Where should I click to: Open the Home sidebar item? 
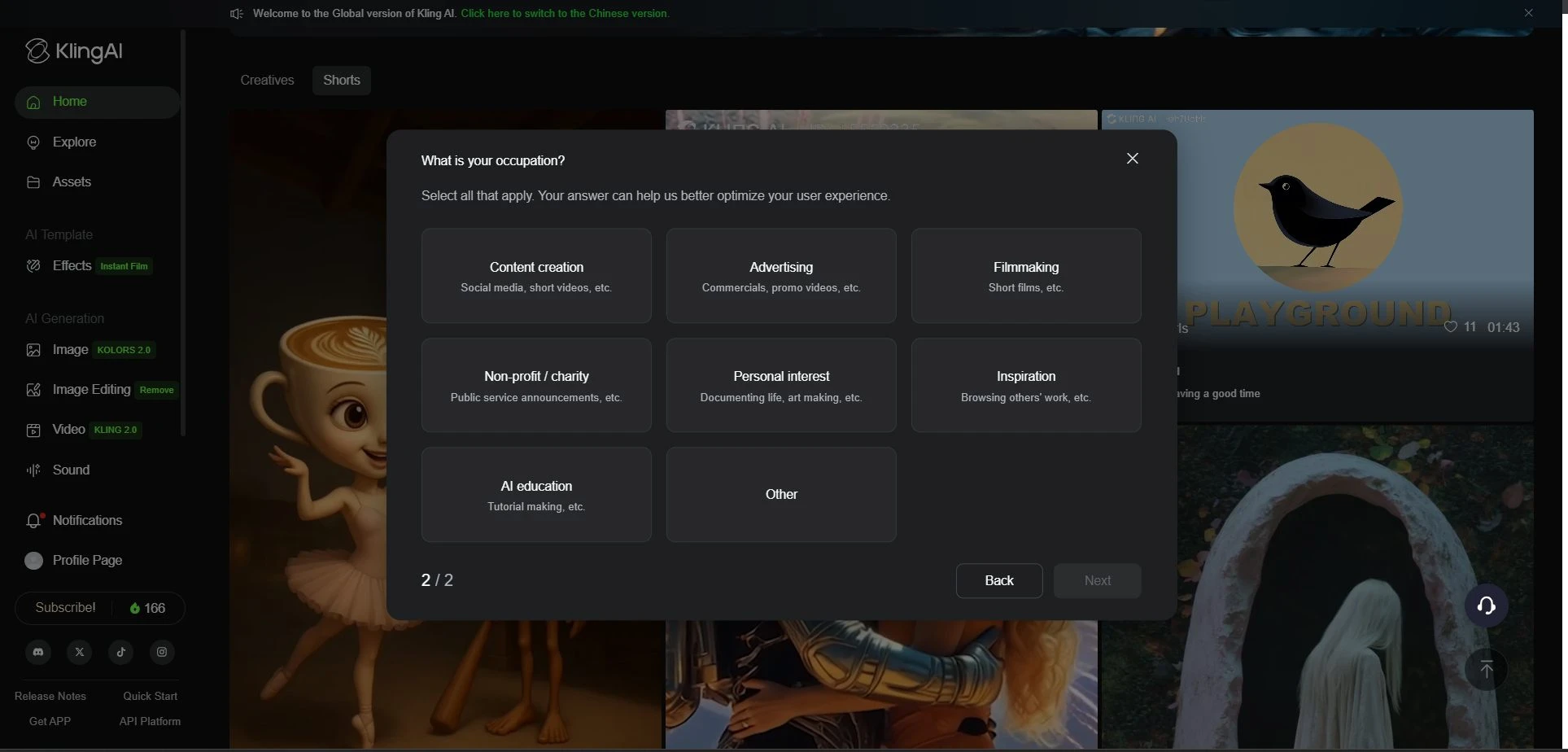tap(97, 102)
